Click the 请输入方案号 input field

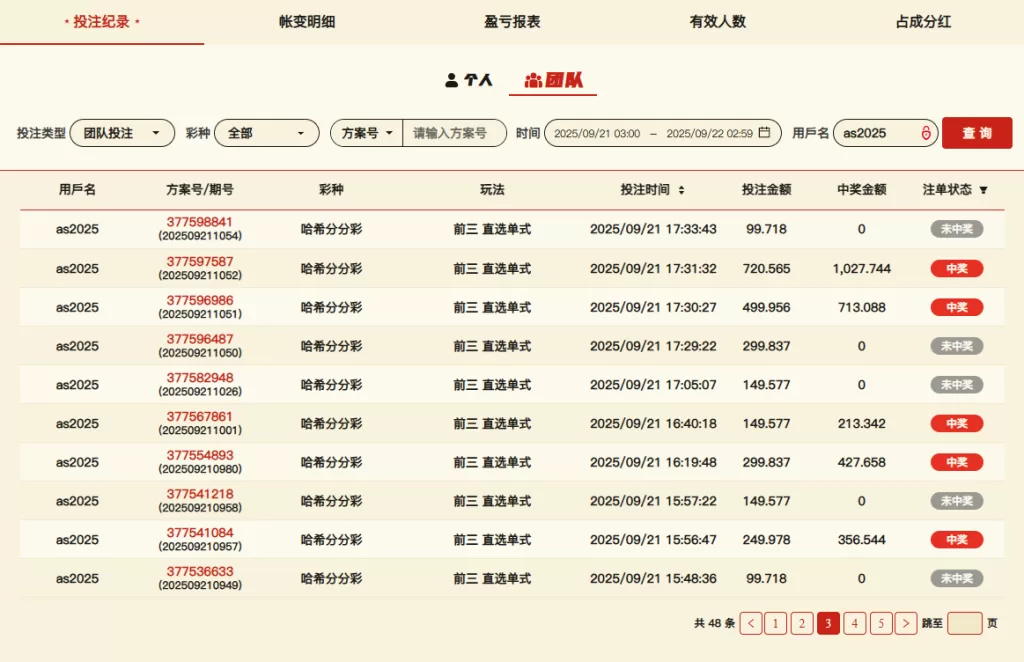click(454, 133)
